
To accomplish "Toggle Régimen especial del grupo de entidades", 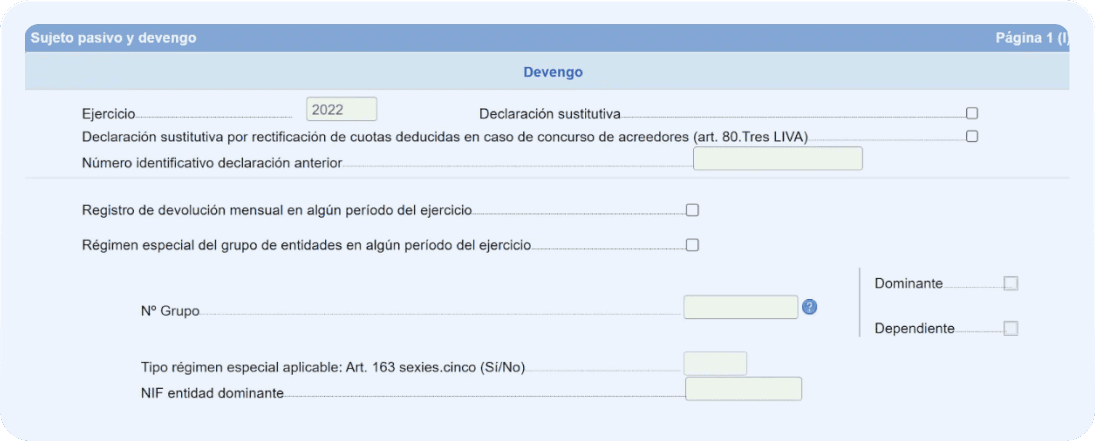I will [x=692, y=245].
